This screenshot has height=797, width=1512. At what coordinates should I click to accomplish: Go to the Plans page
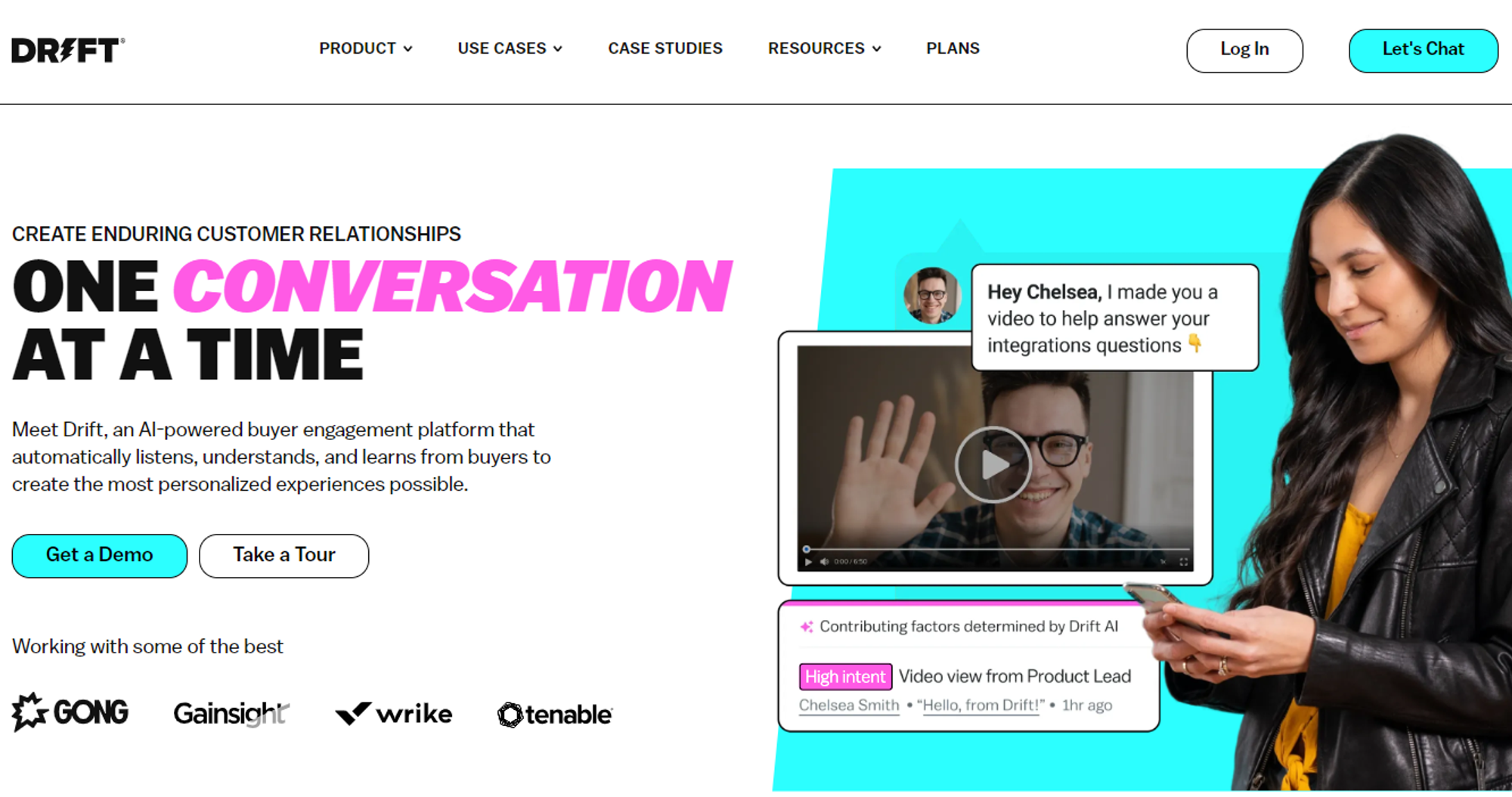tap(953, 48)
